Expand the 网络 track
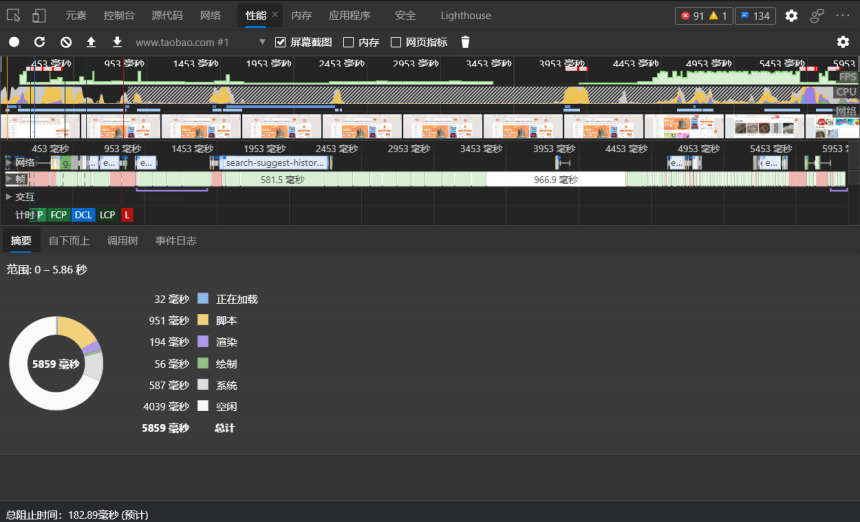 pos(9,162)
